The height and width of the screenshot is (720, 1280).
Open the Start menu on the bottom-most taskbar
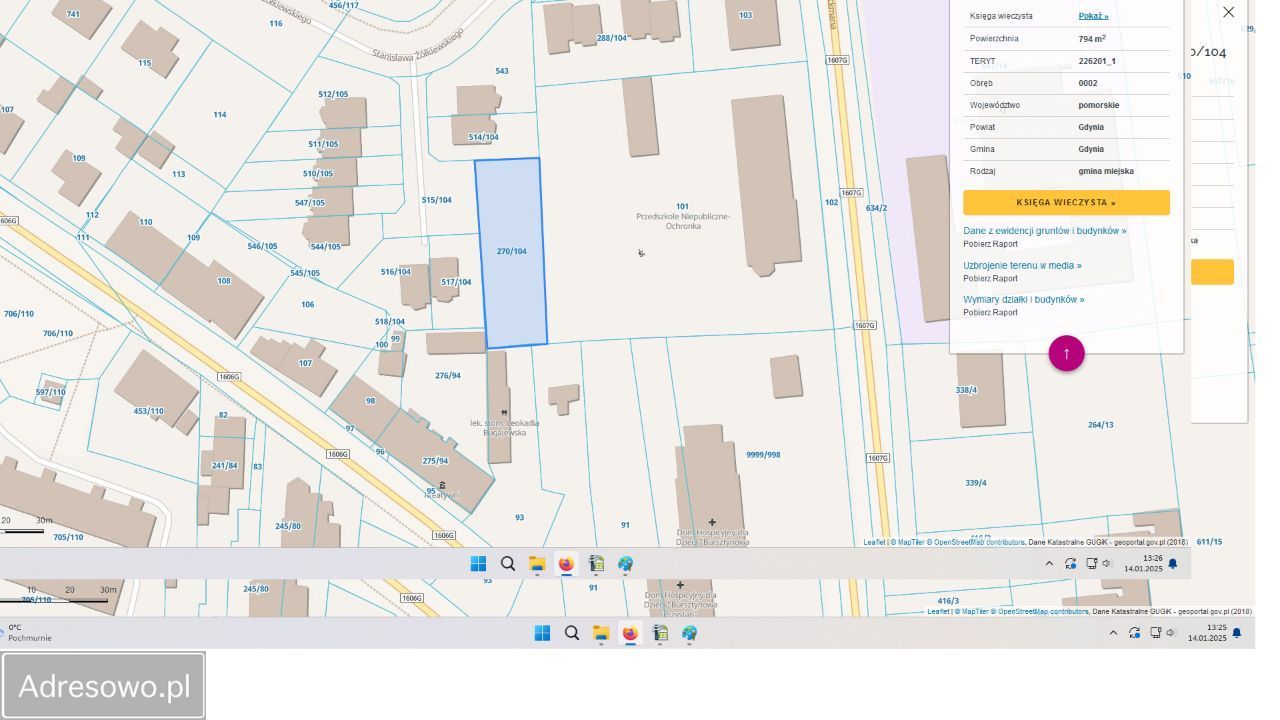click(542, 633)
